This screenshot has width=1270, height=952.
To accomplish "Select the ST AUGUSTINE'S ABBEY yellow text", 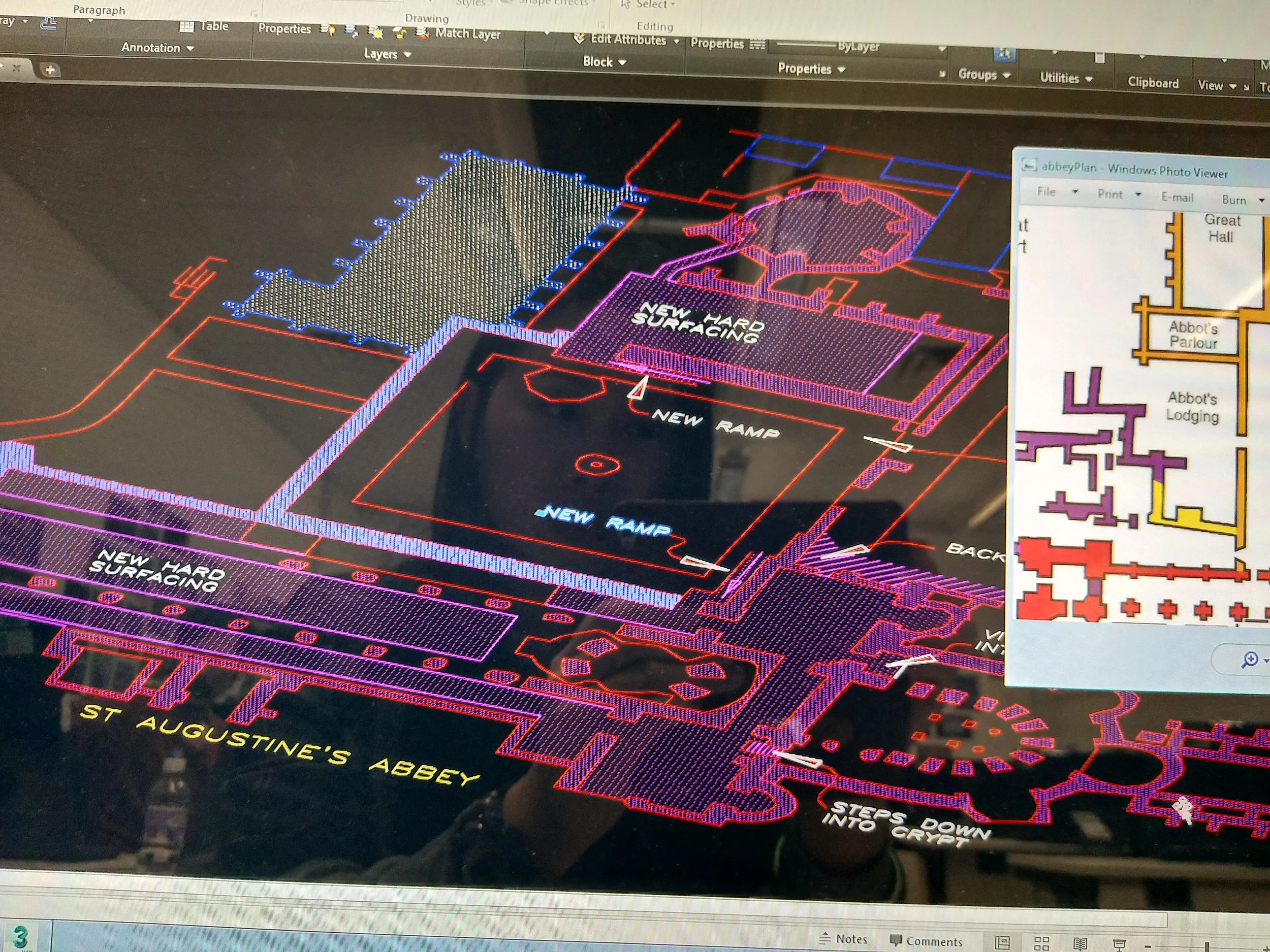I will [x=279, y=745].
